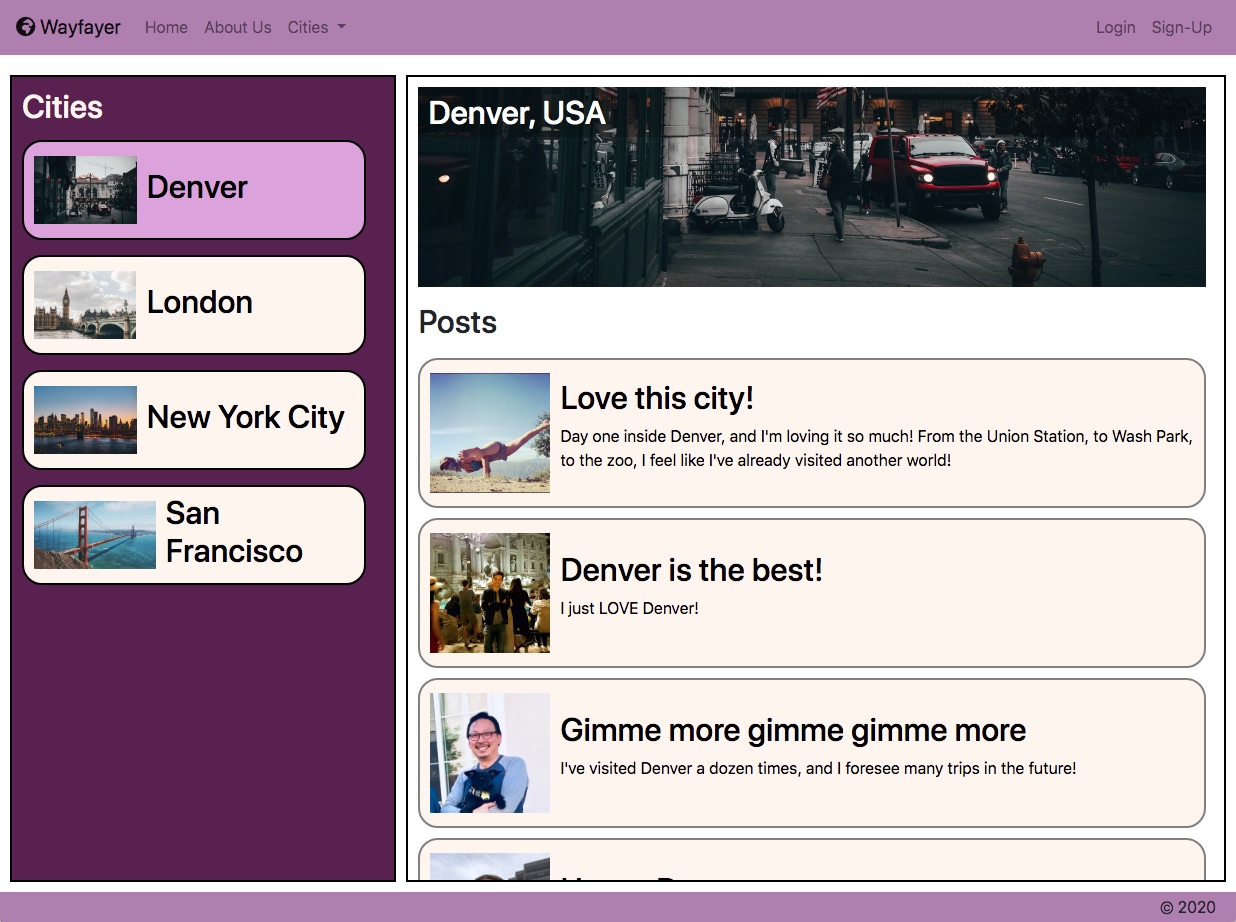Viewport: 1236px width, 922px height.
Task: Click the "I've visited Denver a dozen times" text
Action: (x=818, y=768)
